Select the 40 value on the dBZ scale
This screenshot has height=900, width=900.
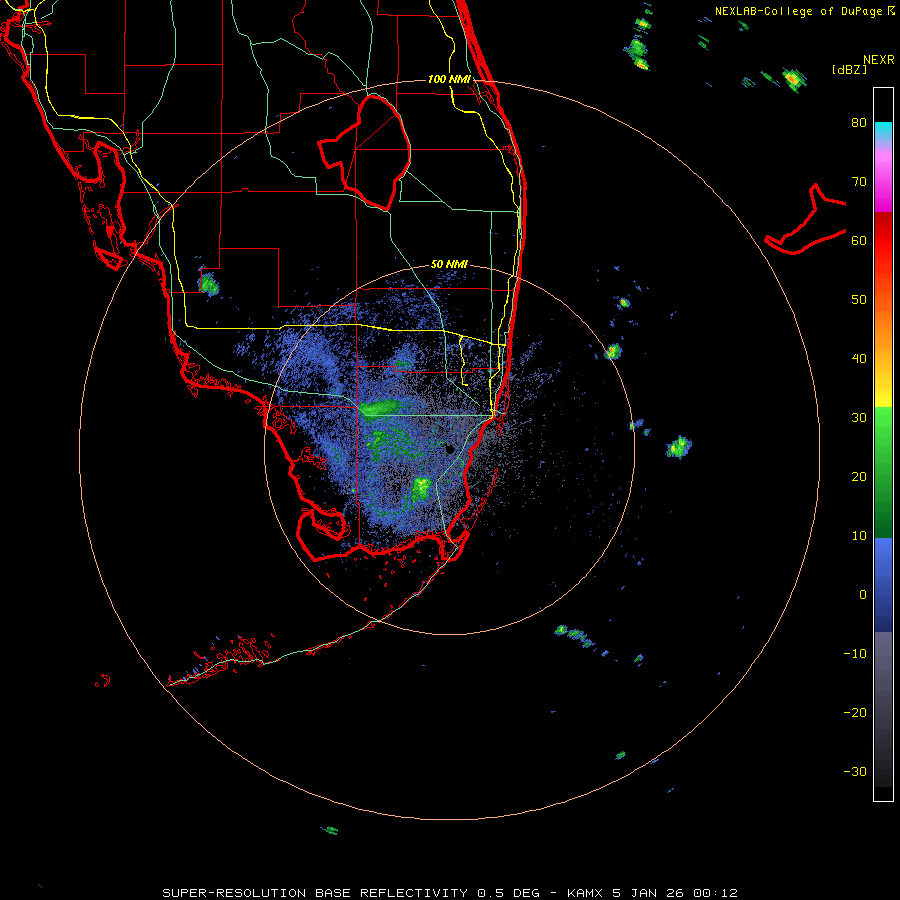pyautogui.click(x=859, y=359)
